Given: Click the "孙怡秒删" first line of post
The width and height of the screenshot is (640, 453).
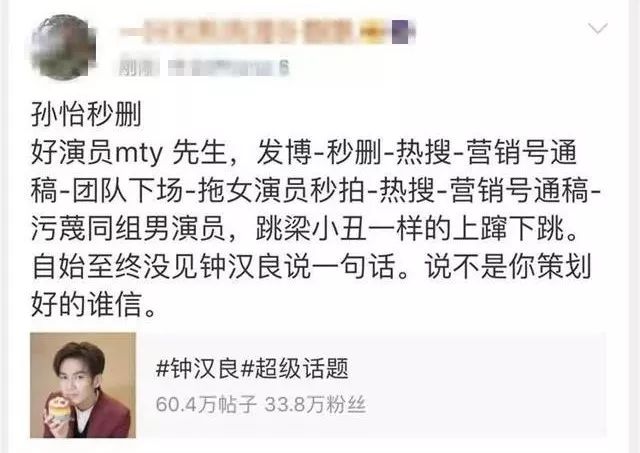Looking at the screenshot, I should click(x=87, y=115).
